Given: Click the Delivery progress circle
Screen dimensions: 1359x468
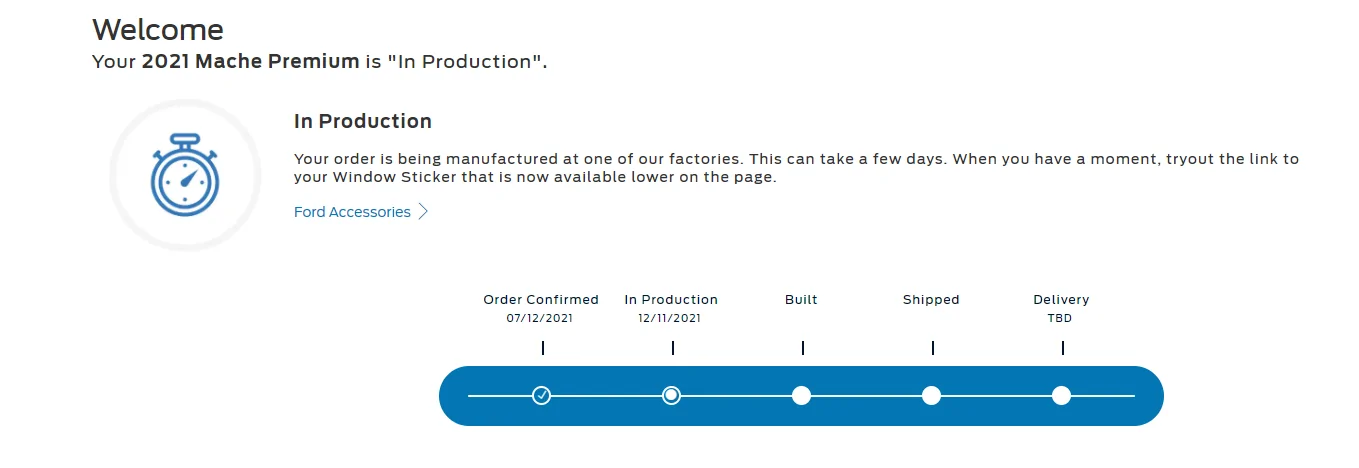Looking at the screenshot, I should 1061,395.
